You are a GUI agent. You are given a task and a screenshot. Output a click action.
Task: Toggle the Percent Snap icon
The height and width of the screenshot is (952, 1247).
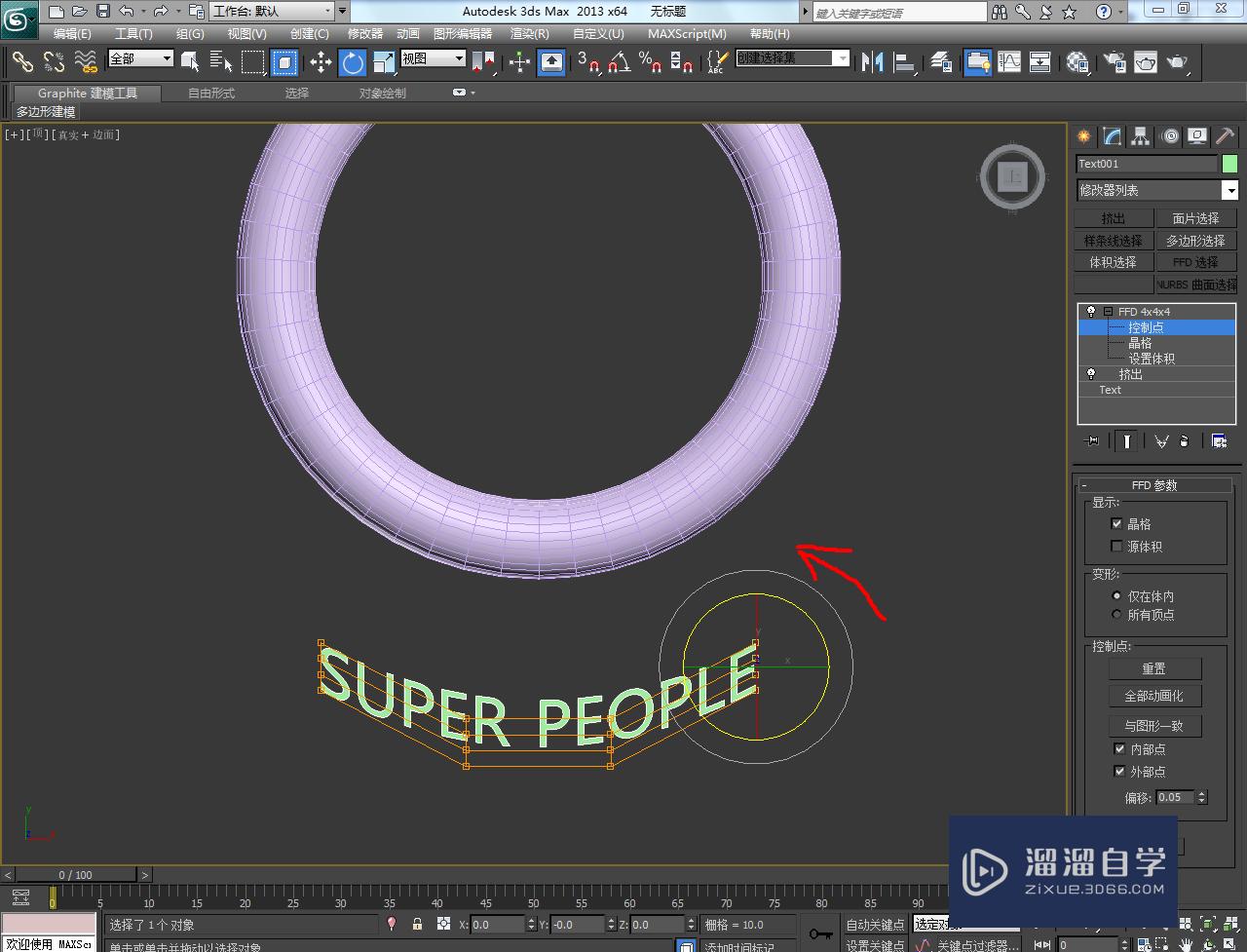pyautogui.click(x=650, y=62)
